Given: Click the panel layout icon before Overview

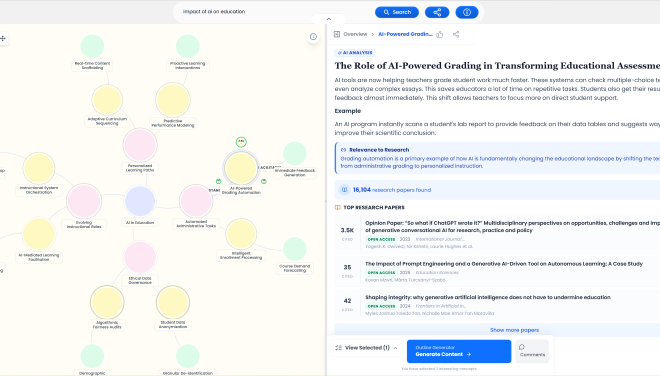Looking at the screenshot, I should tap(337, 34).
